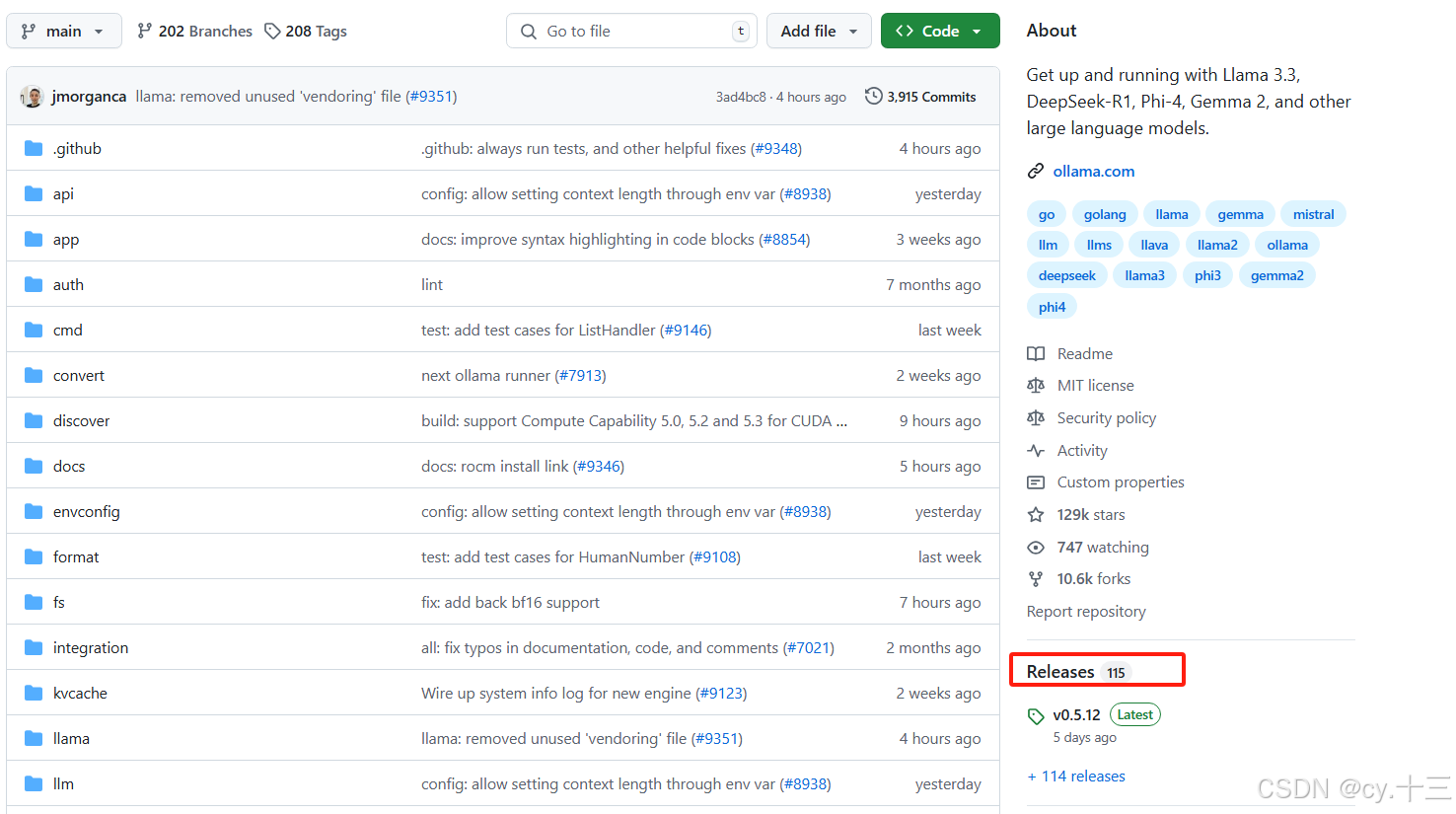Click the fork icon beside 10.6k forks
The height and width of the screenshot is (814, 1456).
(1036, 579)
